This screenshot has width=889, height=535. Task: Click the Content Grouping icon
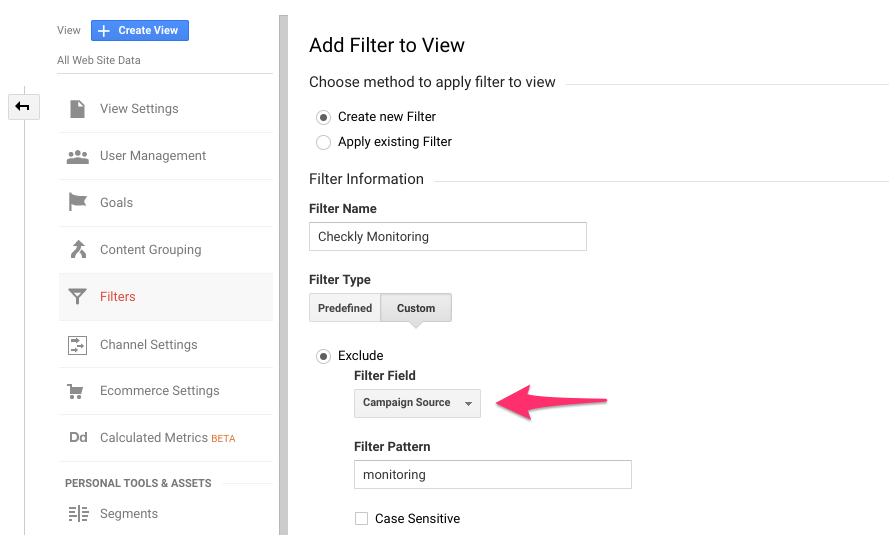pos(77,250)
